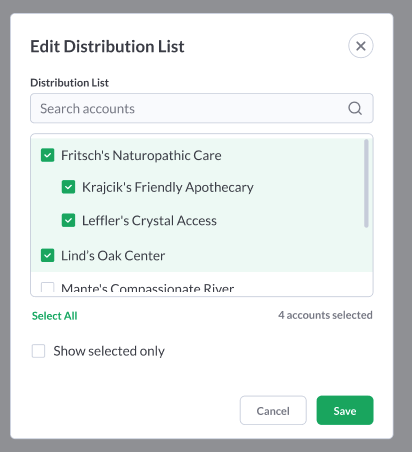Click the Select All link

tap(55, 316)
